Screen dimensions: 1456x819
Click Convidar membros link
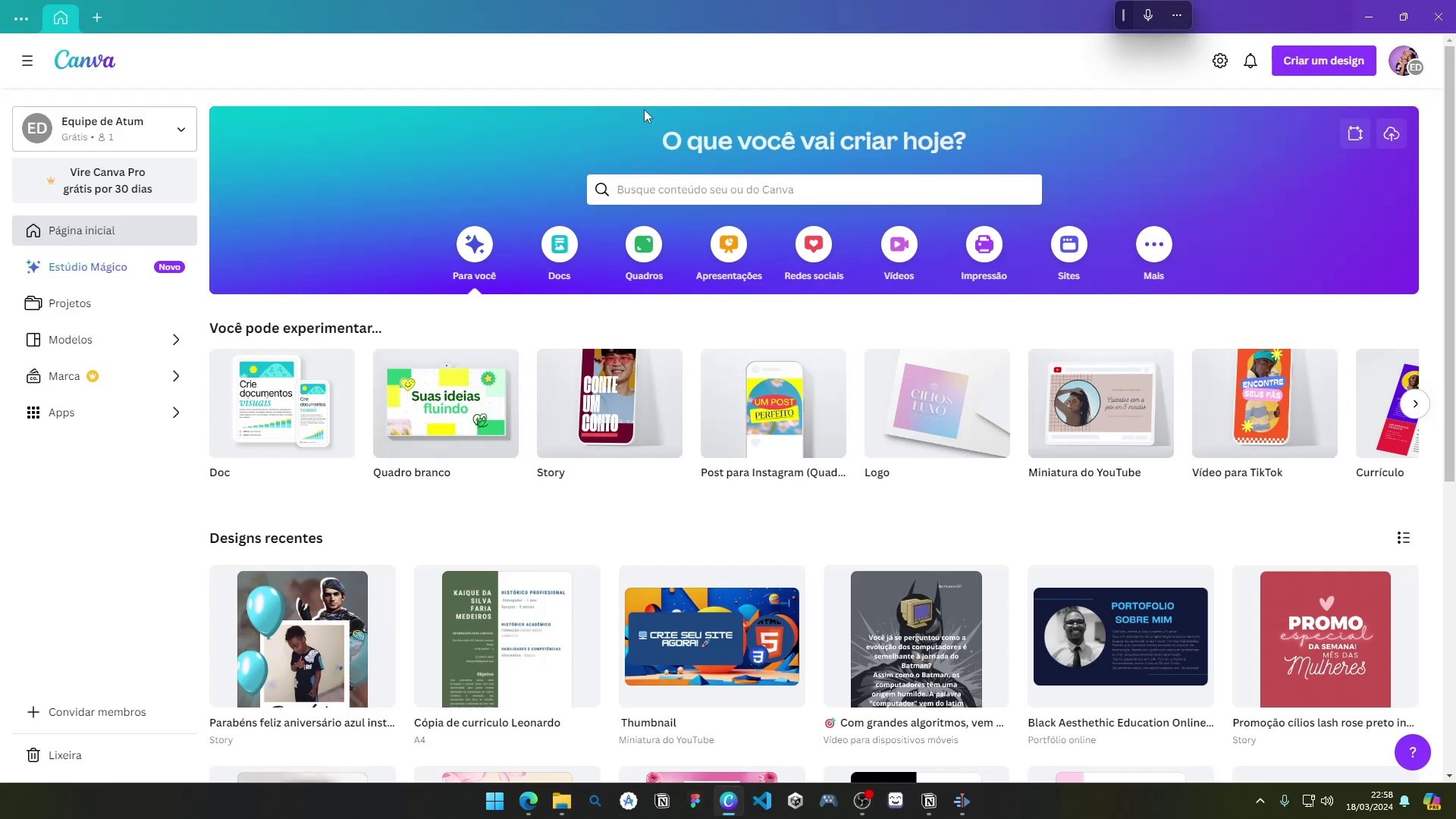97,712
